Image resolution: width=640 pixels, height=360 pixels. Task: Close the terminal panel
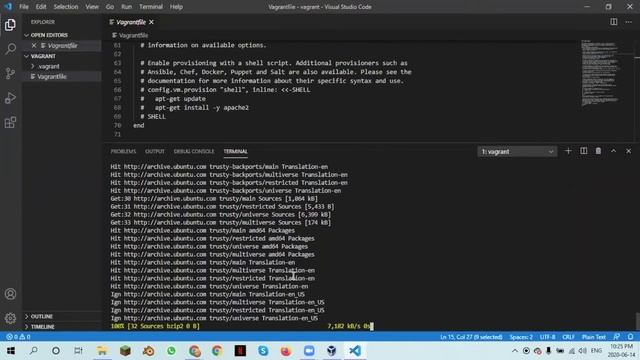pos(629,151)
